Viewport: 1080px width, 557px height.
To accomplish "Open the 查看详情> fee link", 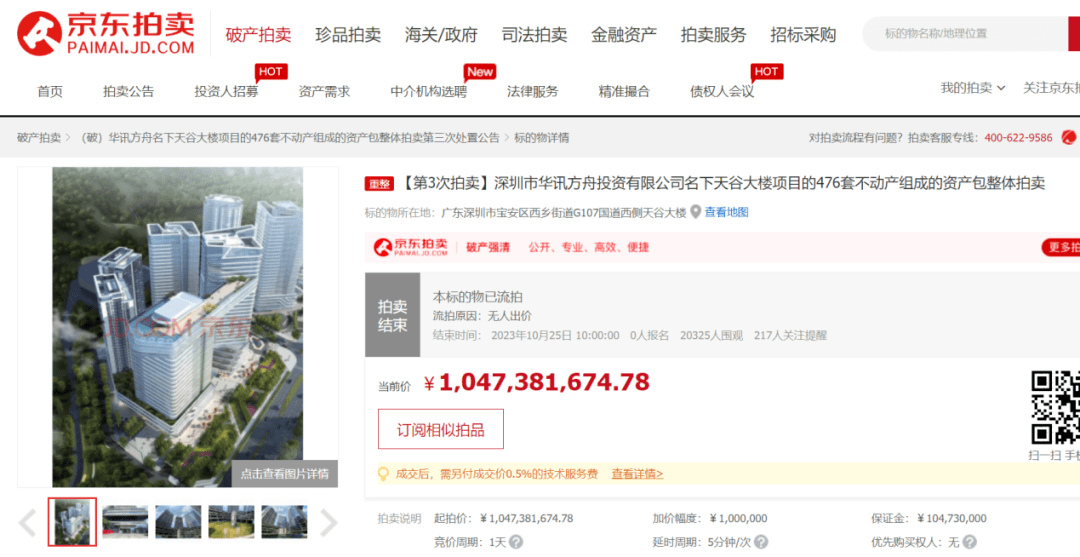I will 637,474.
